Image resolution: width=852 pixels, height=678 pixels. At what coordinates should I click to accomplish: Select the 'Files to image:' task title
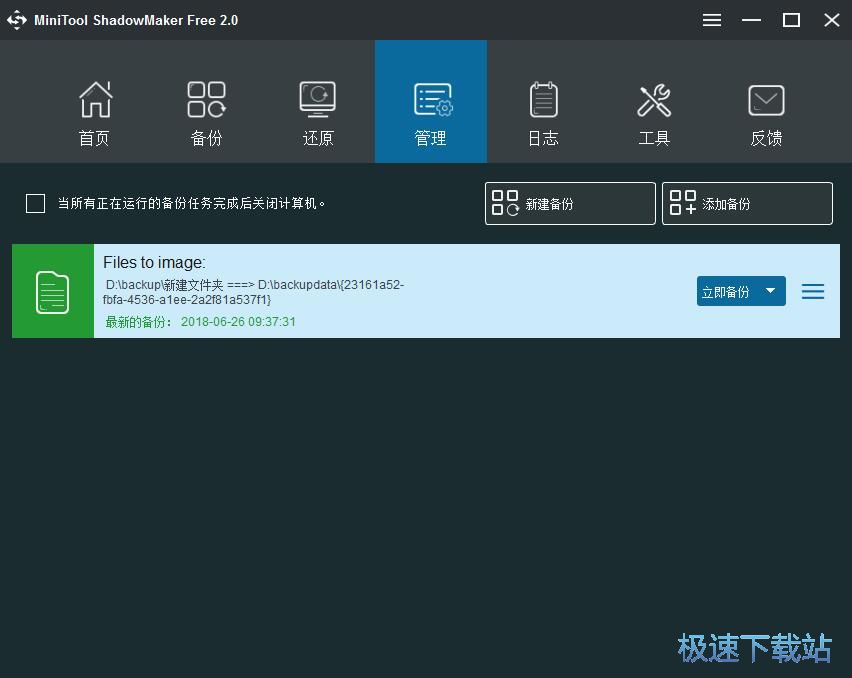[x=154, y=262]
